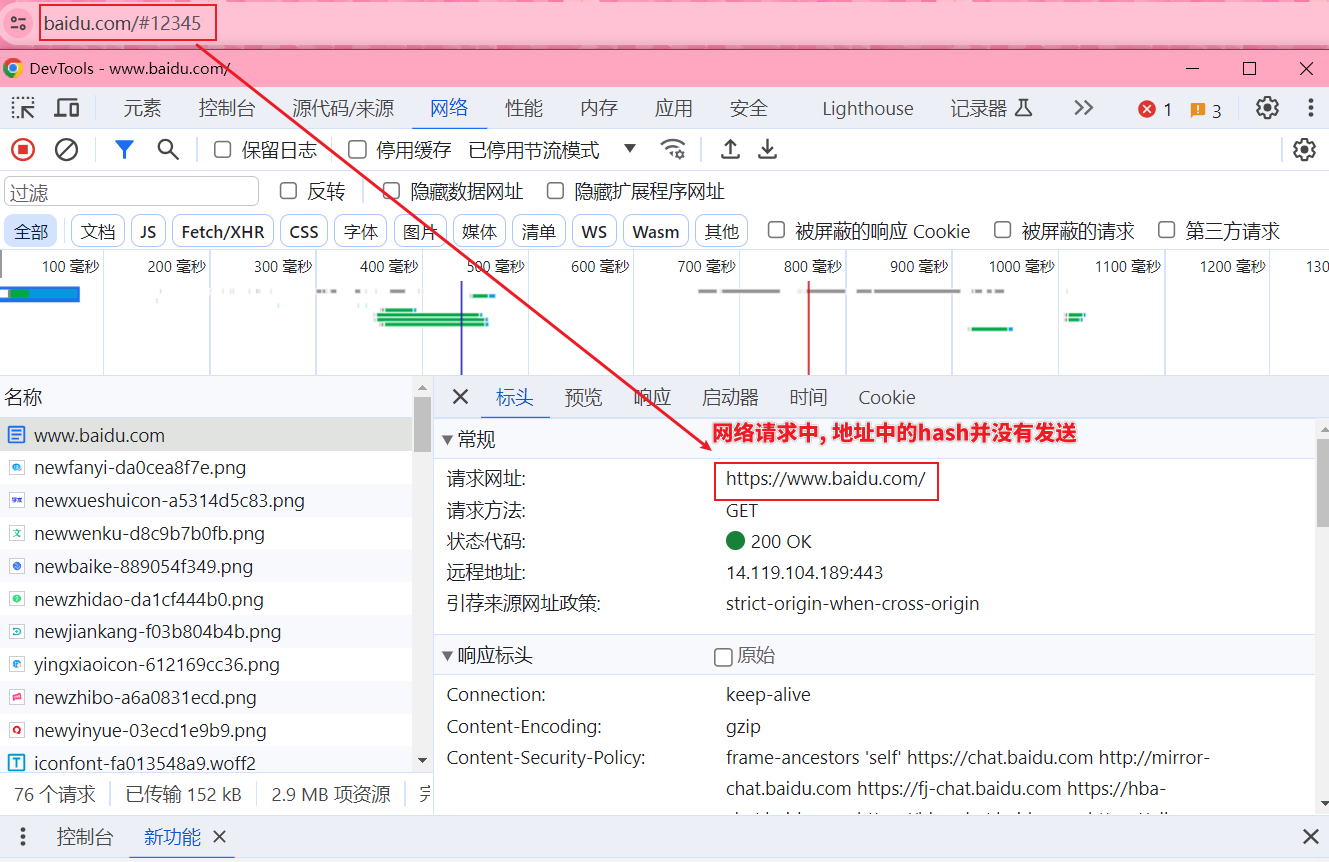Open the 记录器 tab
The height and width of the screenshot is (862, 1329).
tap(990, 108)
